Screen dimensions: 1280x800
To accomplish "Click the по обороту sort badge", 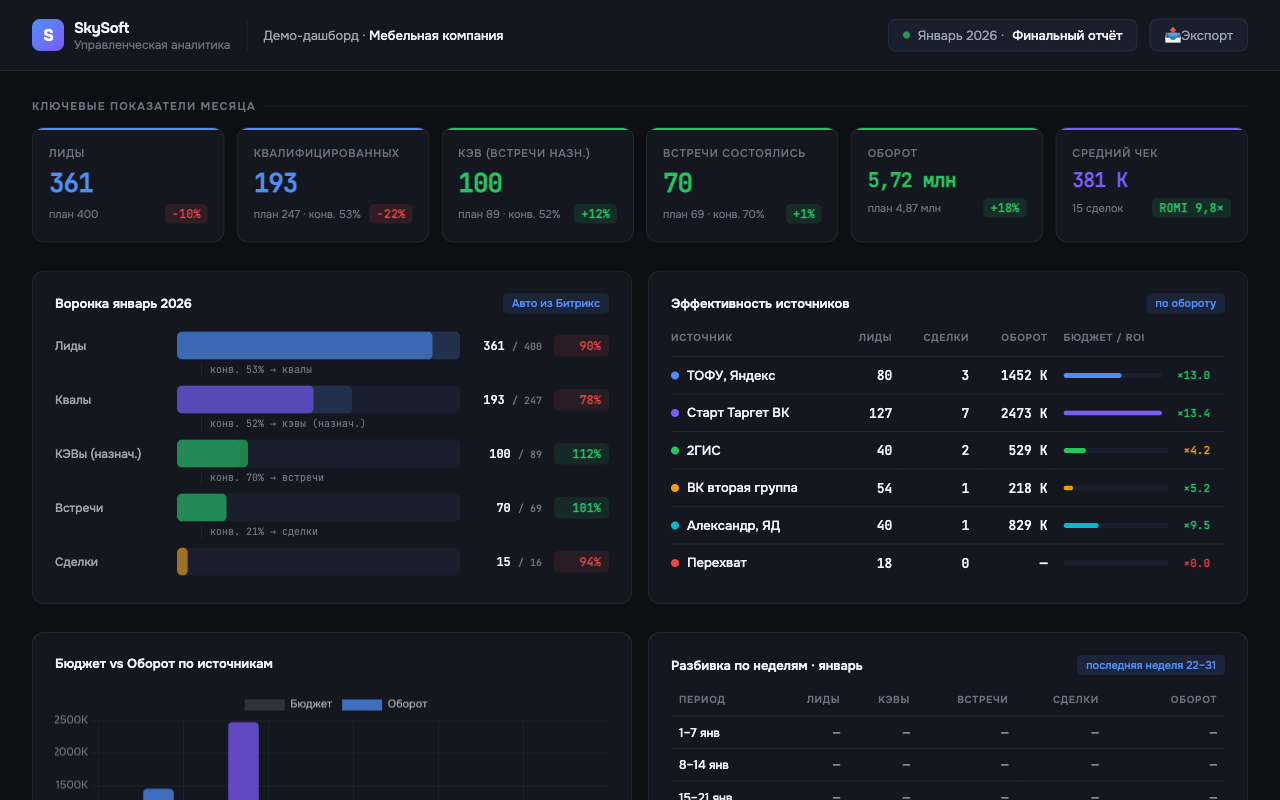I will [1185, 303].
